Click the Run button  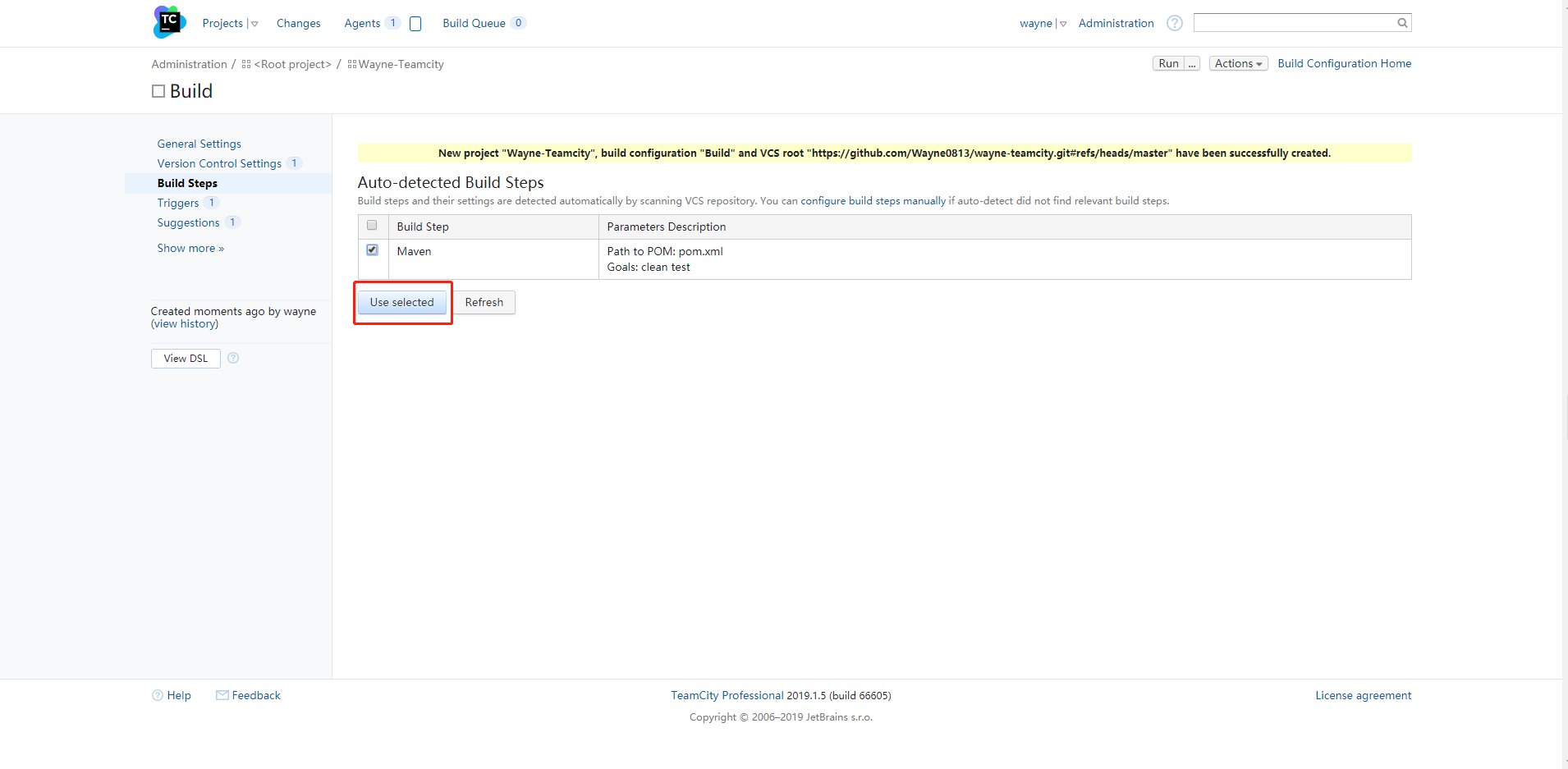pyautogui.click(x=1168, y=63)
